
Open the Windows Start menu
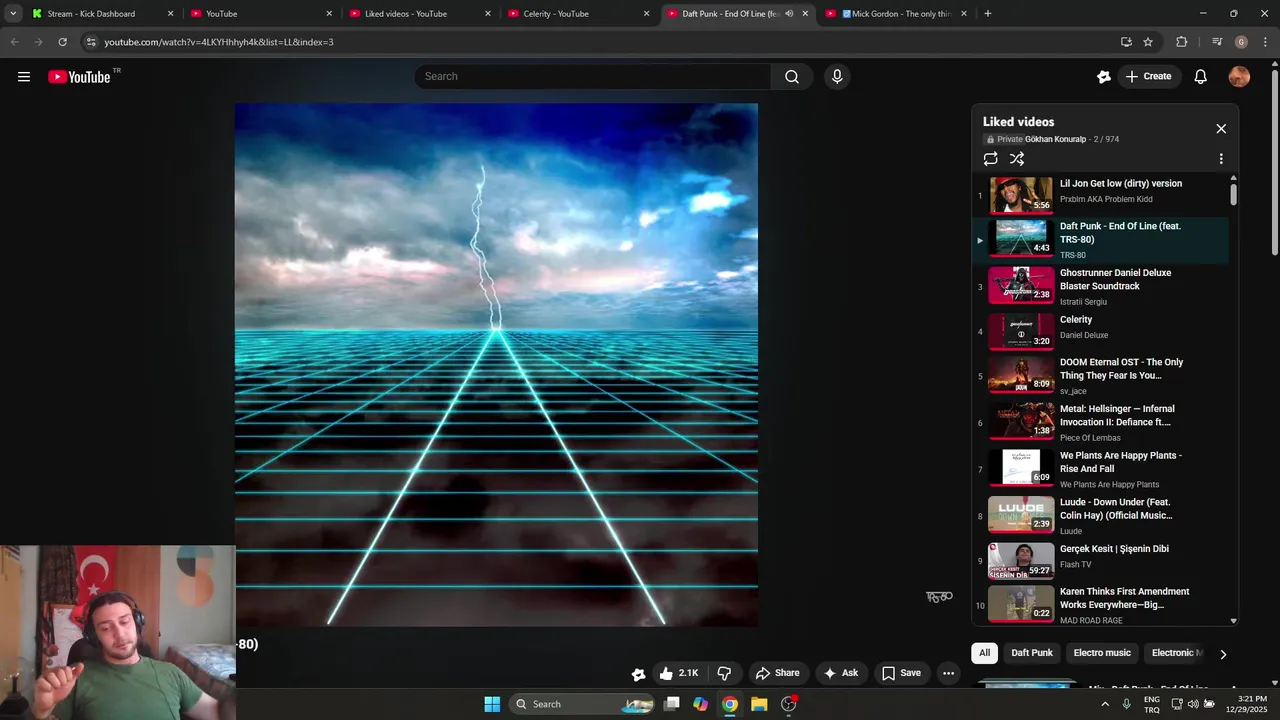492,704
